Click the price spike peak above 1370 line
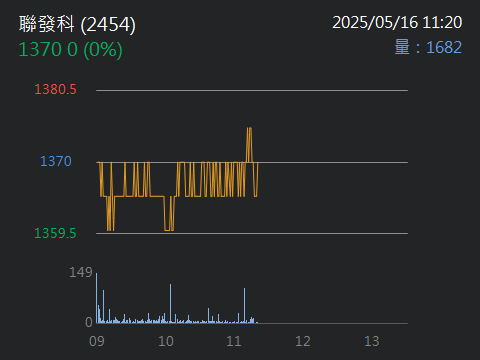 (249, 128)
